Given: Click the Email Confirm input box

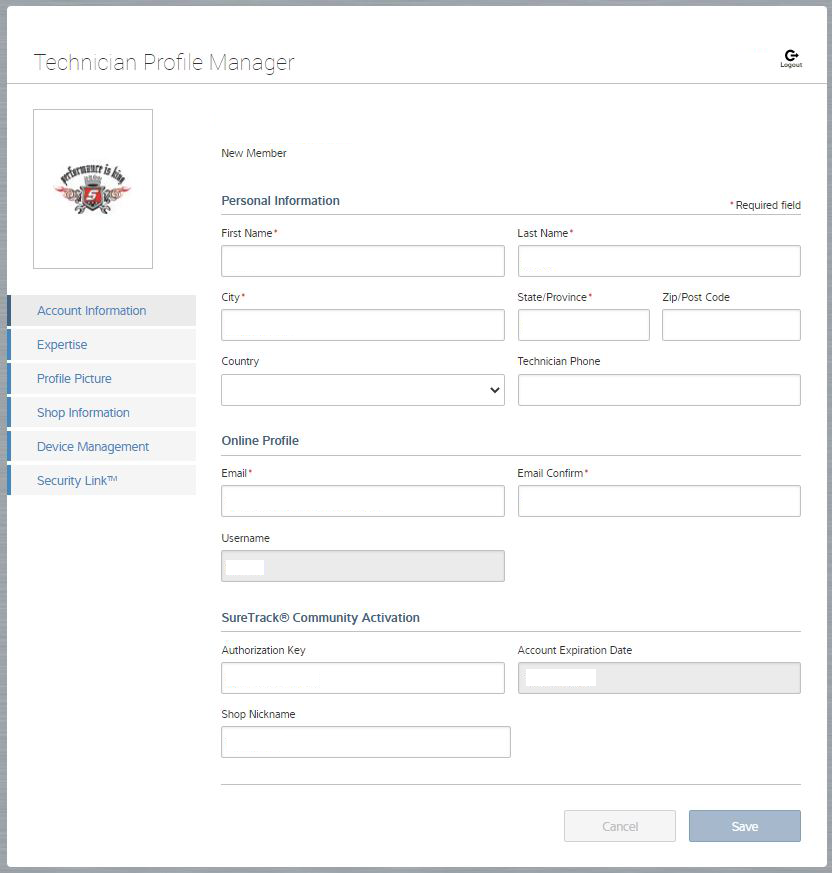Looking at the screenshot, I should pos(658,501).
